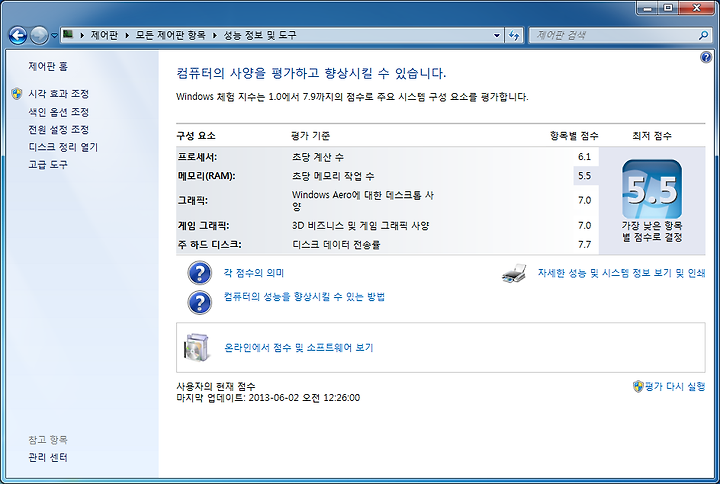Screen dimensions: 720x484
Task: Click the 5.5 base score badge
Action: point(652,189)
